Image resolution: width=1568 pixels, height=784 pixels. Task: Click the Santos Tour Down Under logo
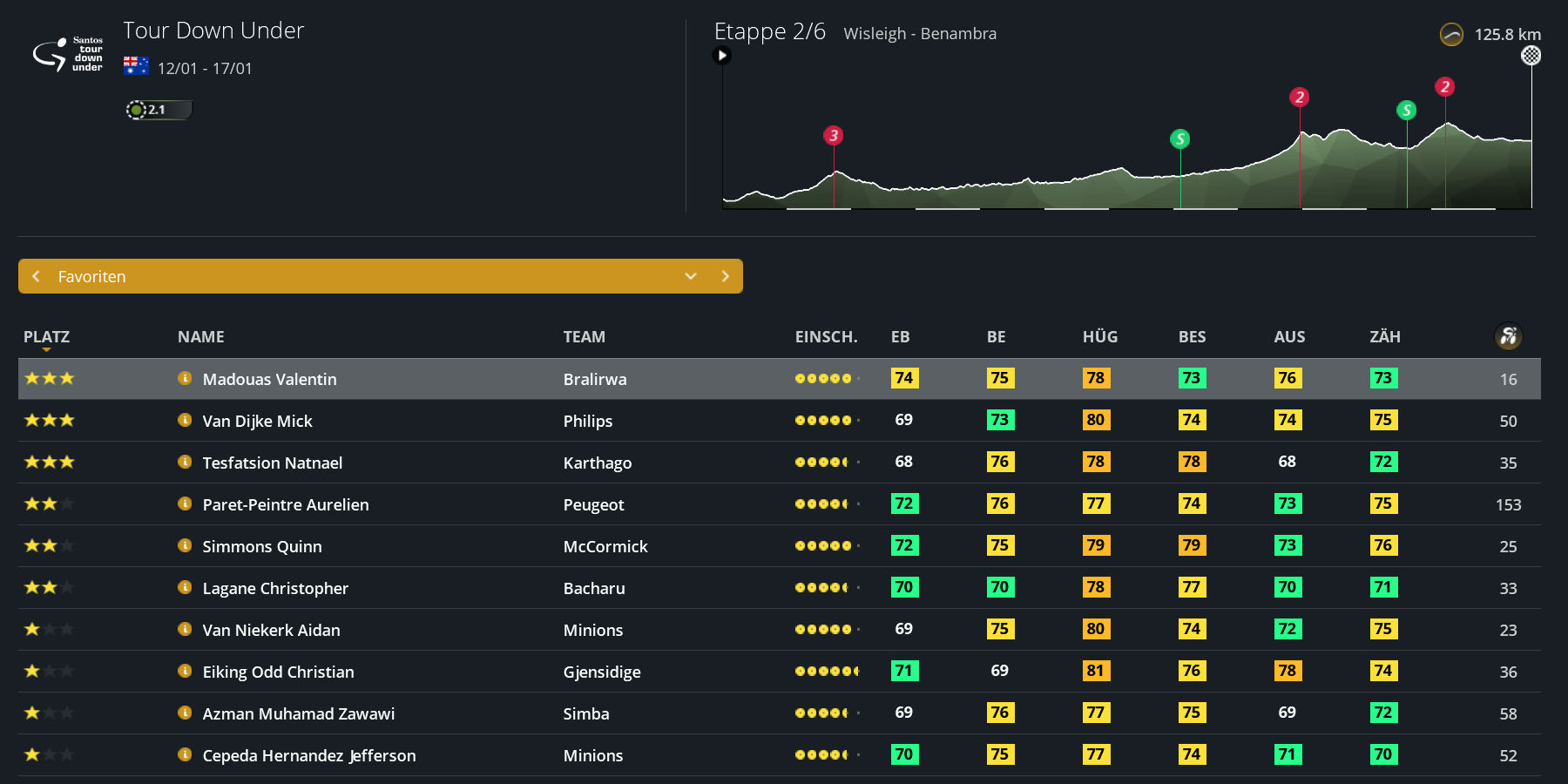click(68, 54)
